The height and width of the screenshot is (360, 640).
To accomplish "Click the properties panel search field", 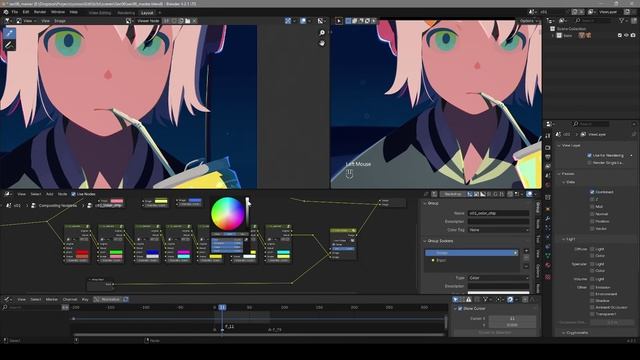I will click(x=591, y=124).
